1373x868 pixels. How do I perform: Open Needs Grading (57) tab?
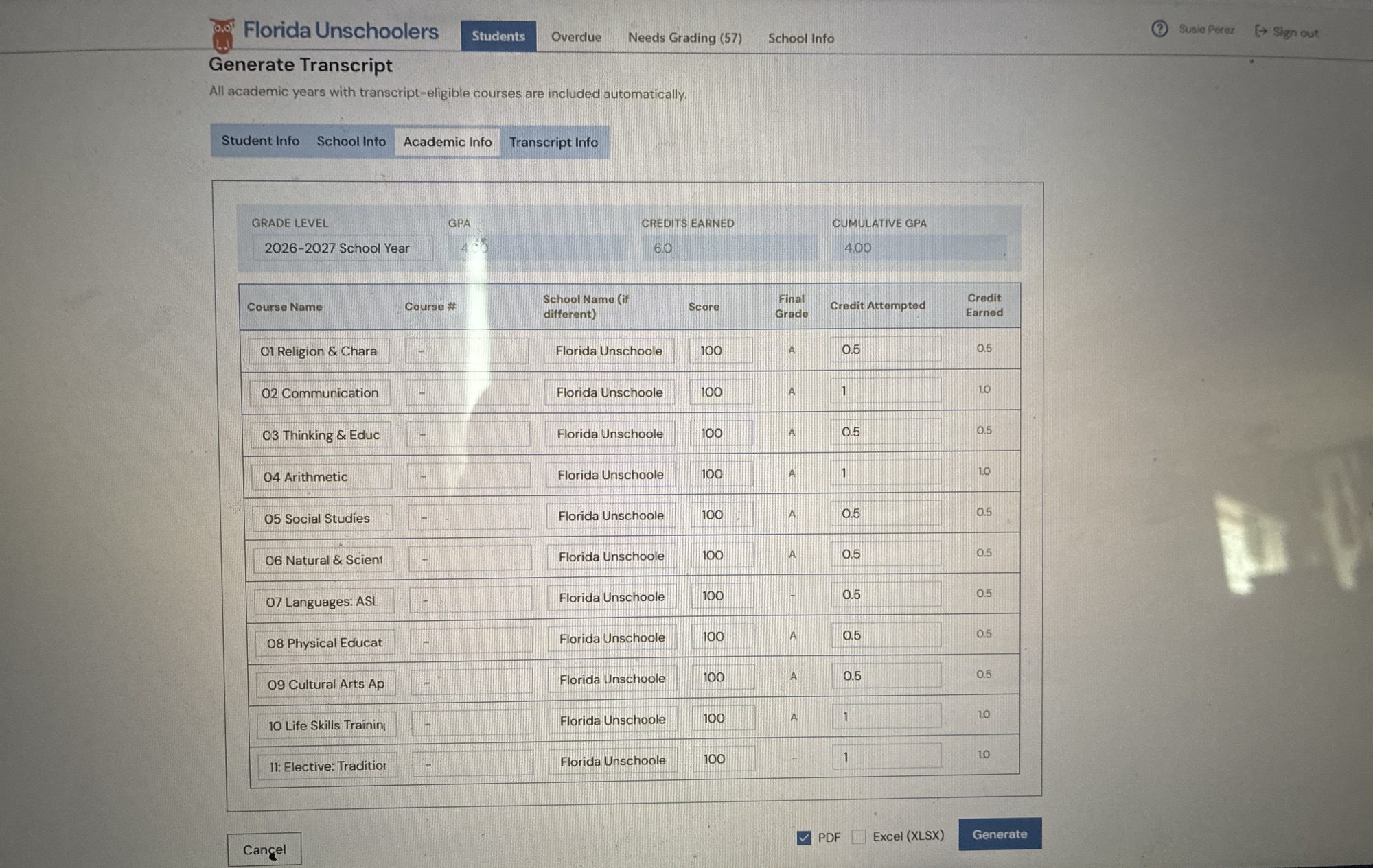point(684,38)
